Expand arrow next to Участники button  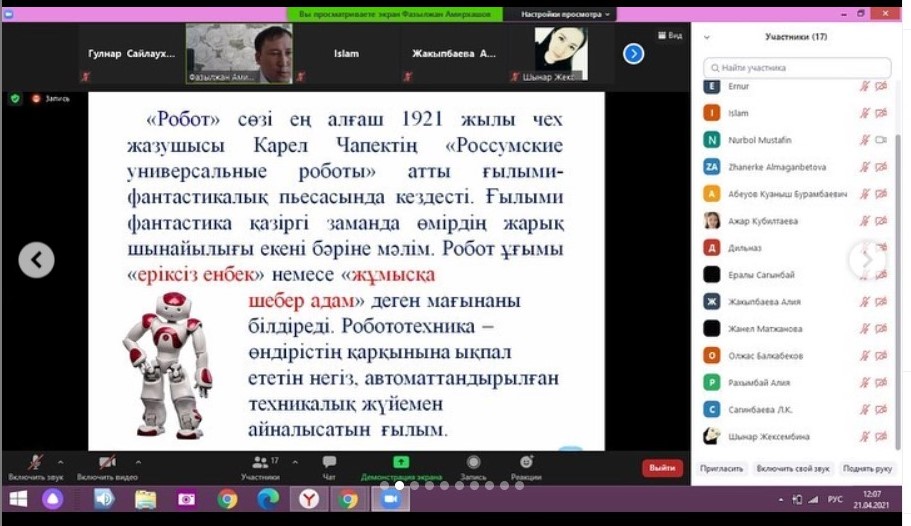coord(295,463)
